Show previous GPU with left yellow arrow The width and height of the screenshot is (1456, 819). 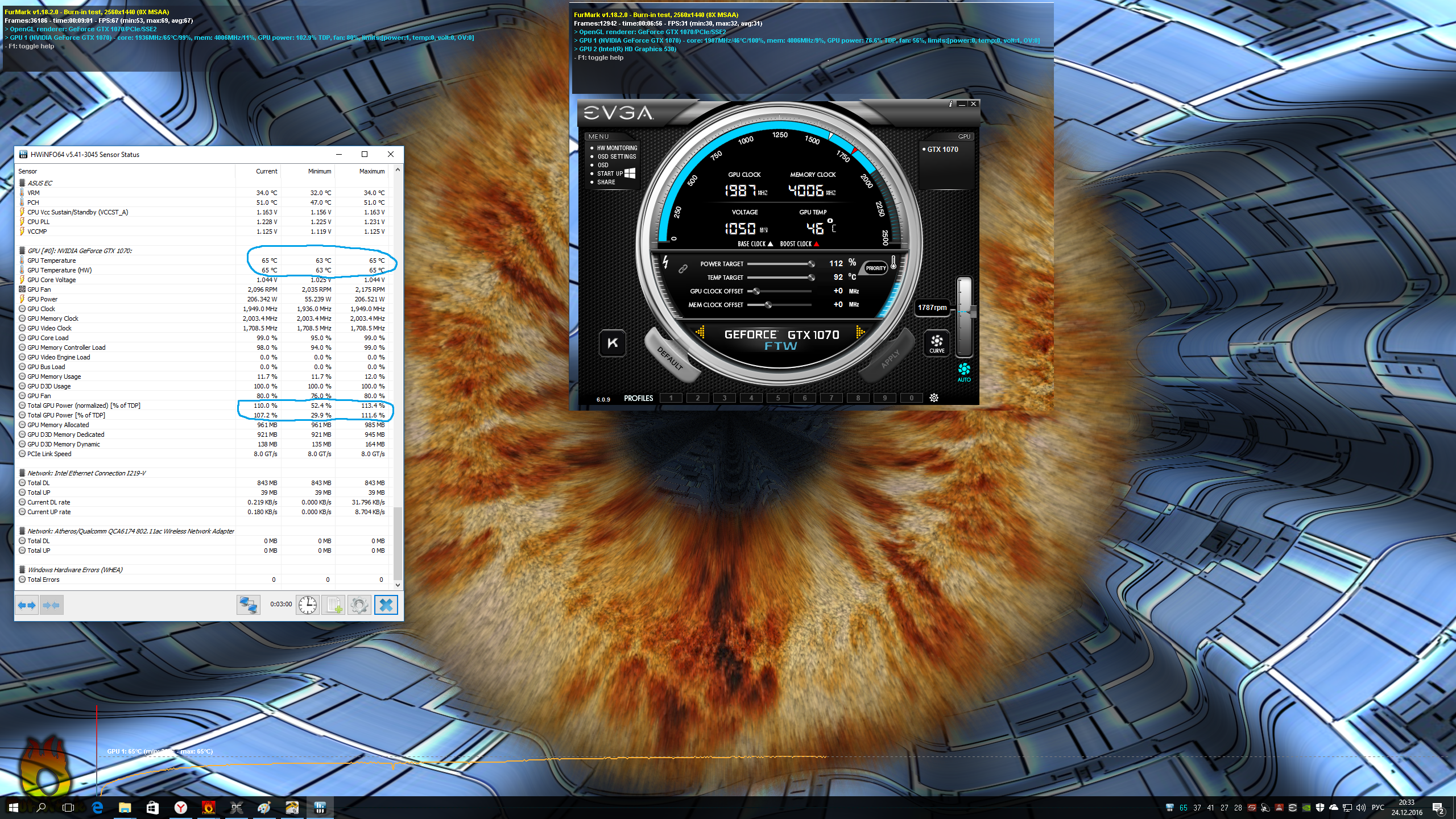point(700,332)
